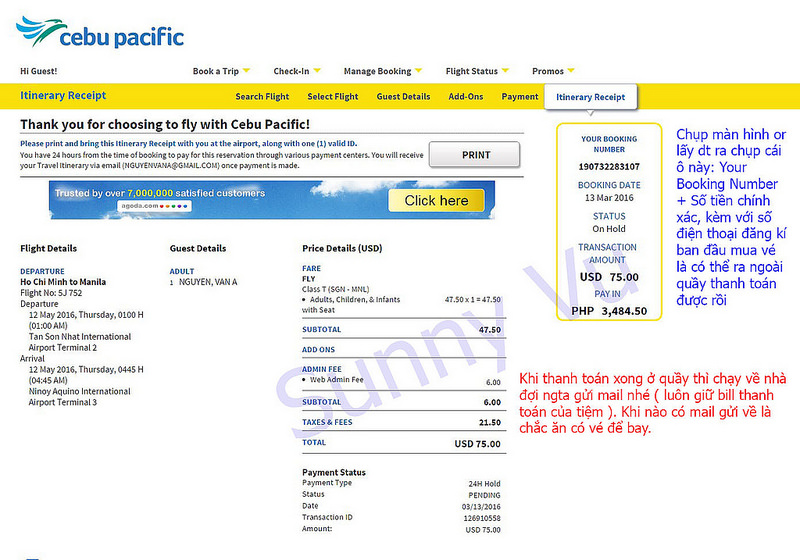Expand the Promos dropdown arrow

pos(571,70)
